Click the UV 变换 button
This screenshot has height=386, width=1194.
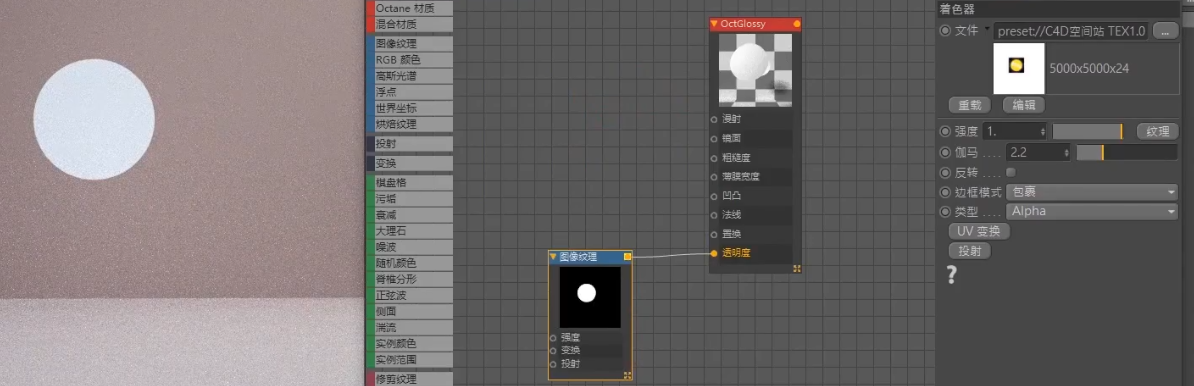tap(979, 231)
